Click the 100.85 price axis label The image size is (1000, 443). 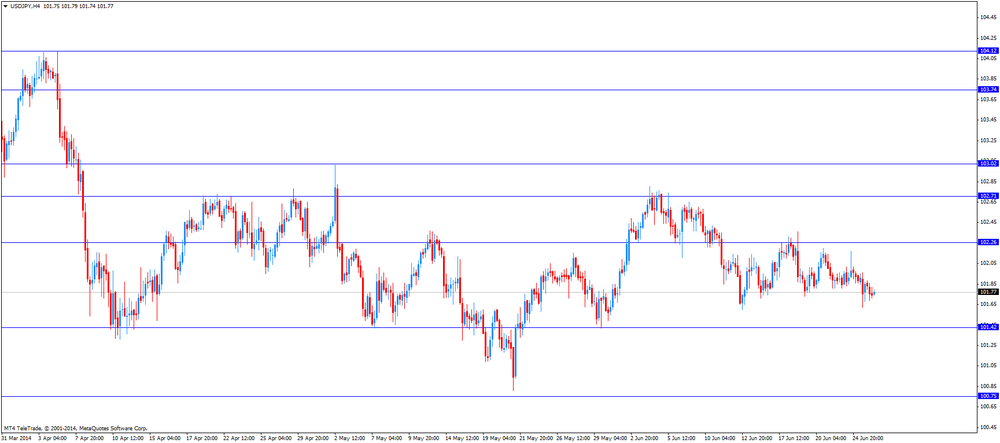click(988, 386)
